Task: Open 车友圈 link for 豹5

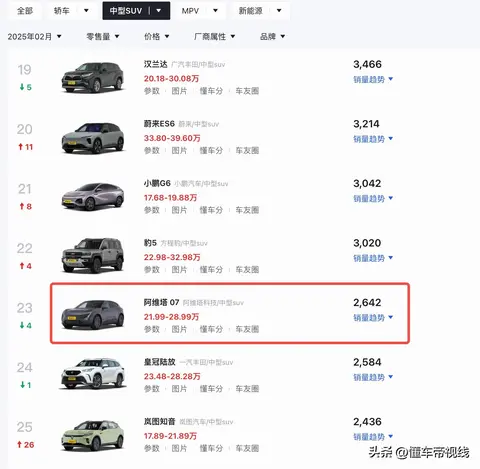Action: point(247,270)
